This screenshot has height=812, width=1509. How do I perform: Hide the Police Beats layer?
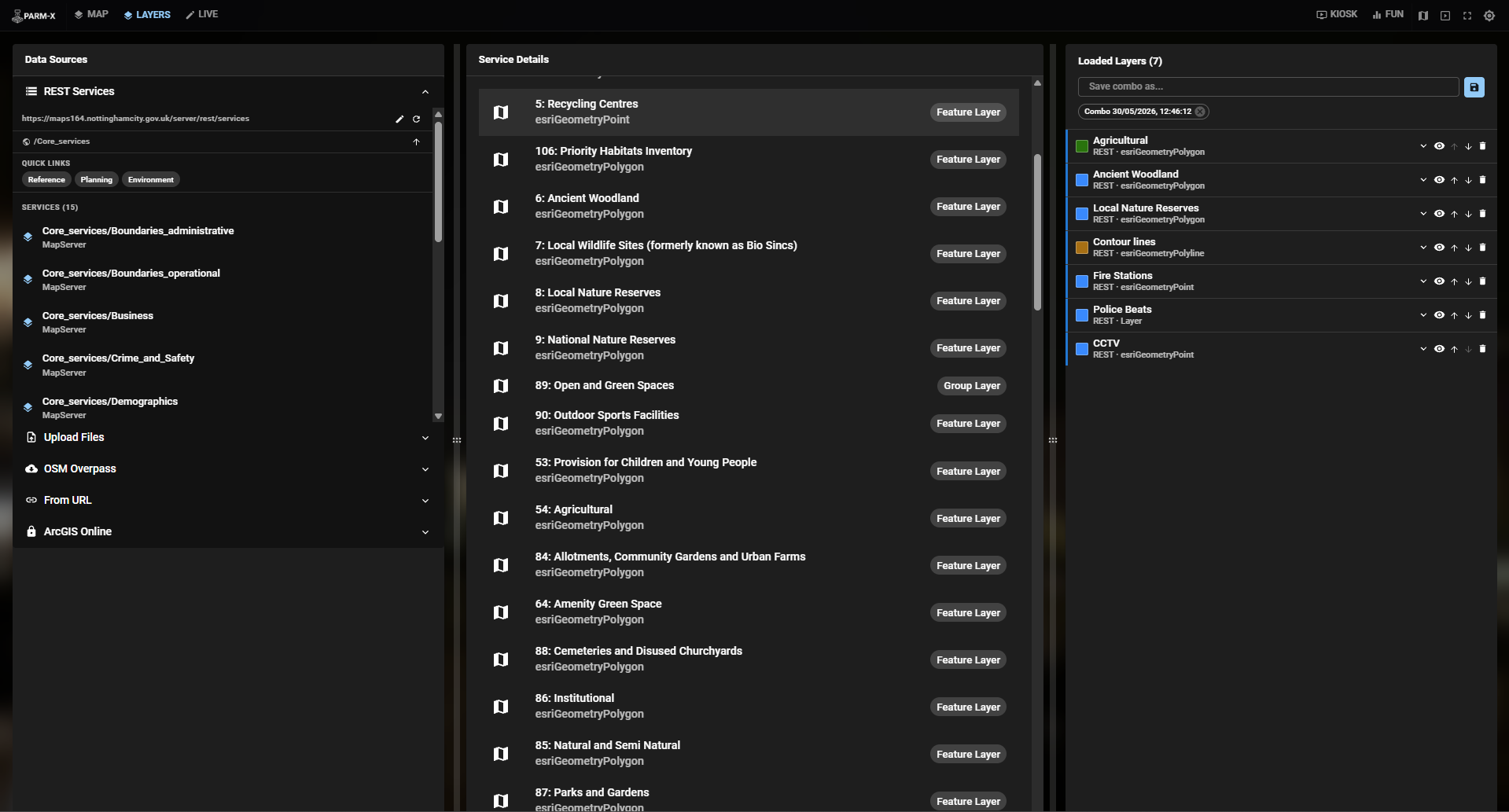1439,315
